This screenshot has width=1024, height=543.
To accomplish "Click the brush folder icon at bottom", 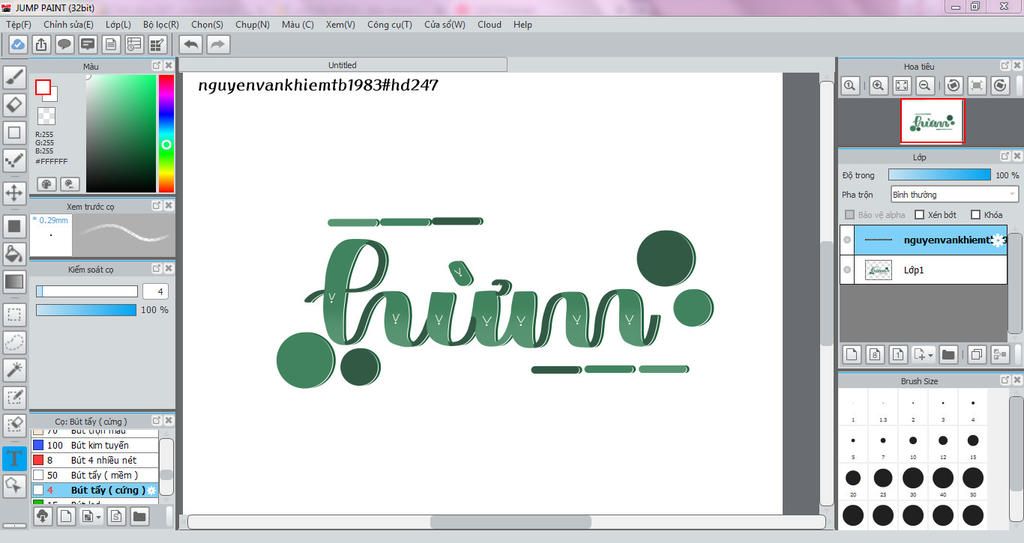I will [x=139, y=516].
